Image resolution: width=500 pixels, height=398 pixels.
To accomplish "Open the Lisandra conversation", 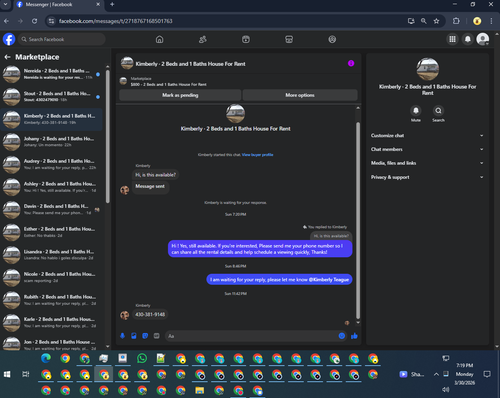I will (x=52, y=255).
